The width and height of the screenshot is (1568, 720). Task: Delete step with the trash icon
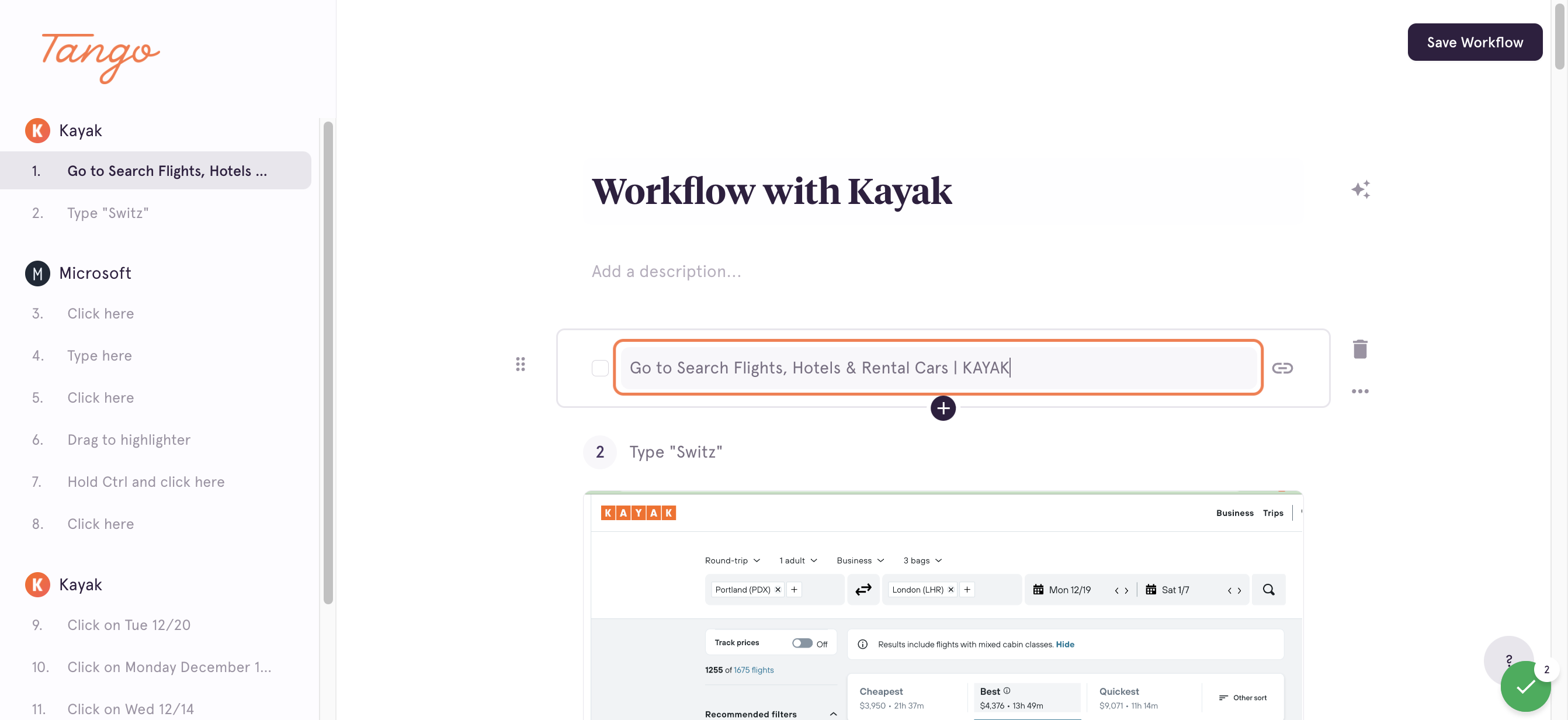(x=1360, y=349)
